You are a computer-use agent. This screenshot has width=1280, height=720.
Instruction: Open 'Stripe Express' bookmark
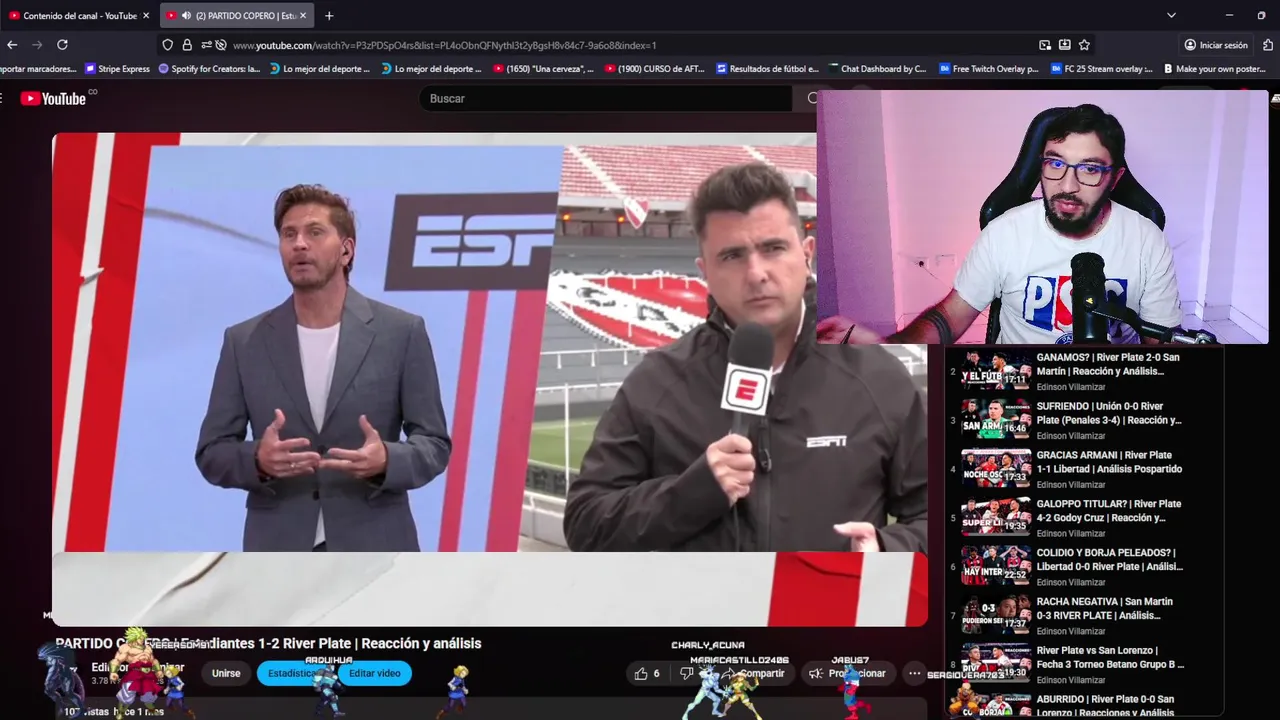[x=117, y=69]
